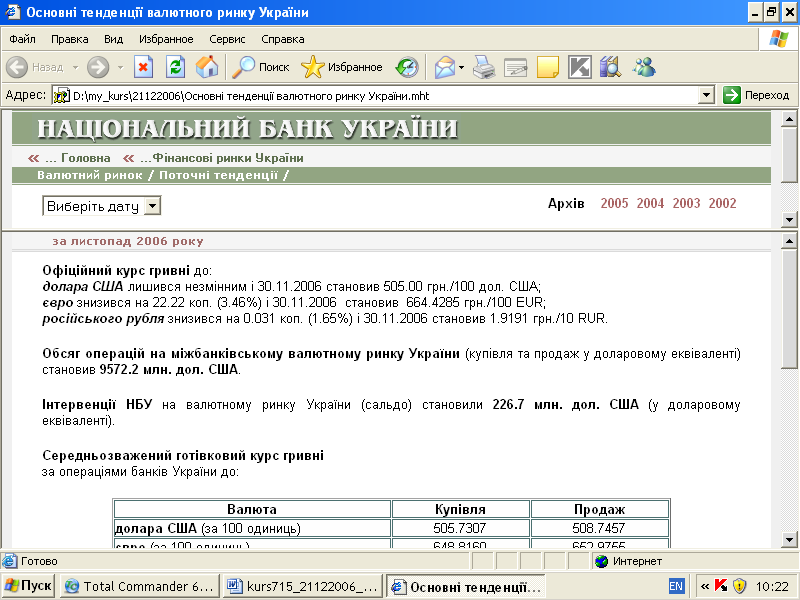Viewport: 800px width, 600px height.
Task: Expand the Mail button dropdown arrow
Action: [x=462, y=67]
